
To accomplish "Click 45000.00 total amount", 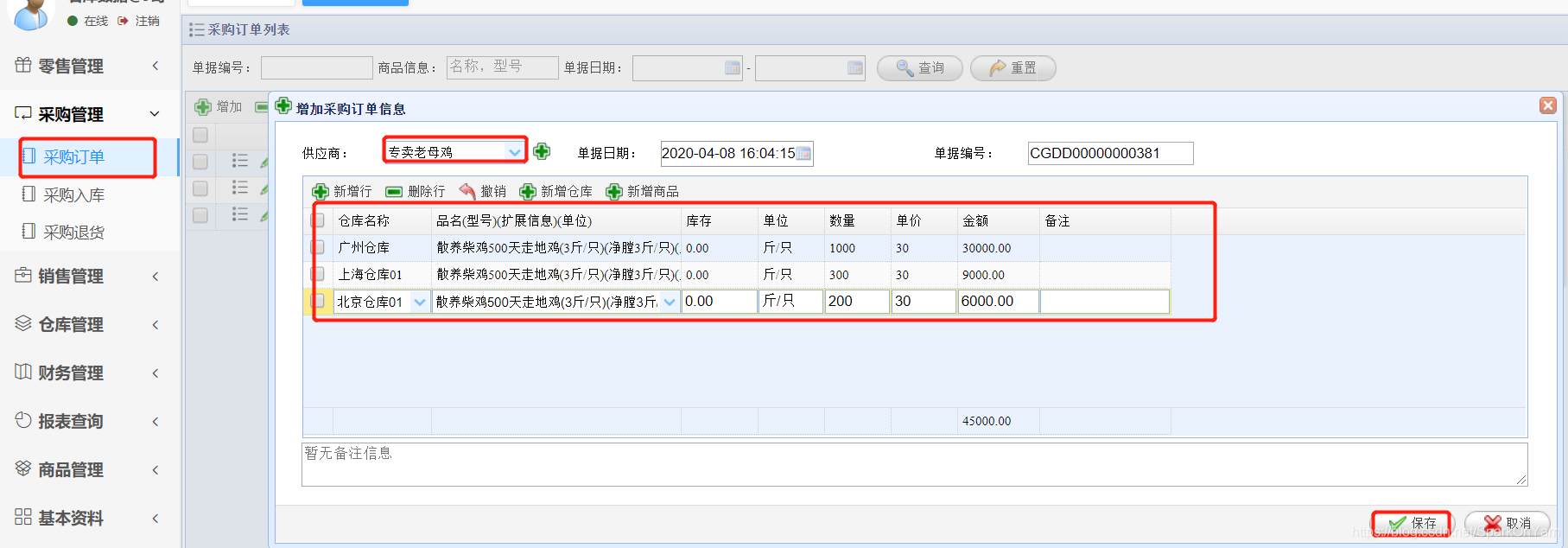I will pyautogui.click(x=987, y=421).
